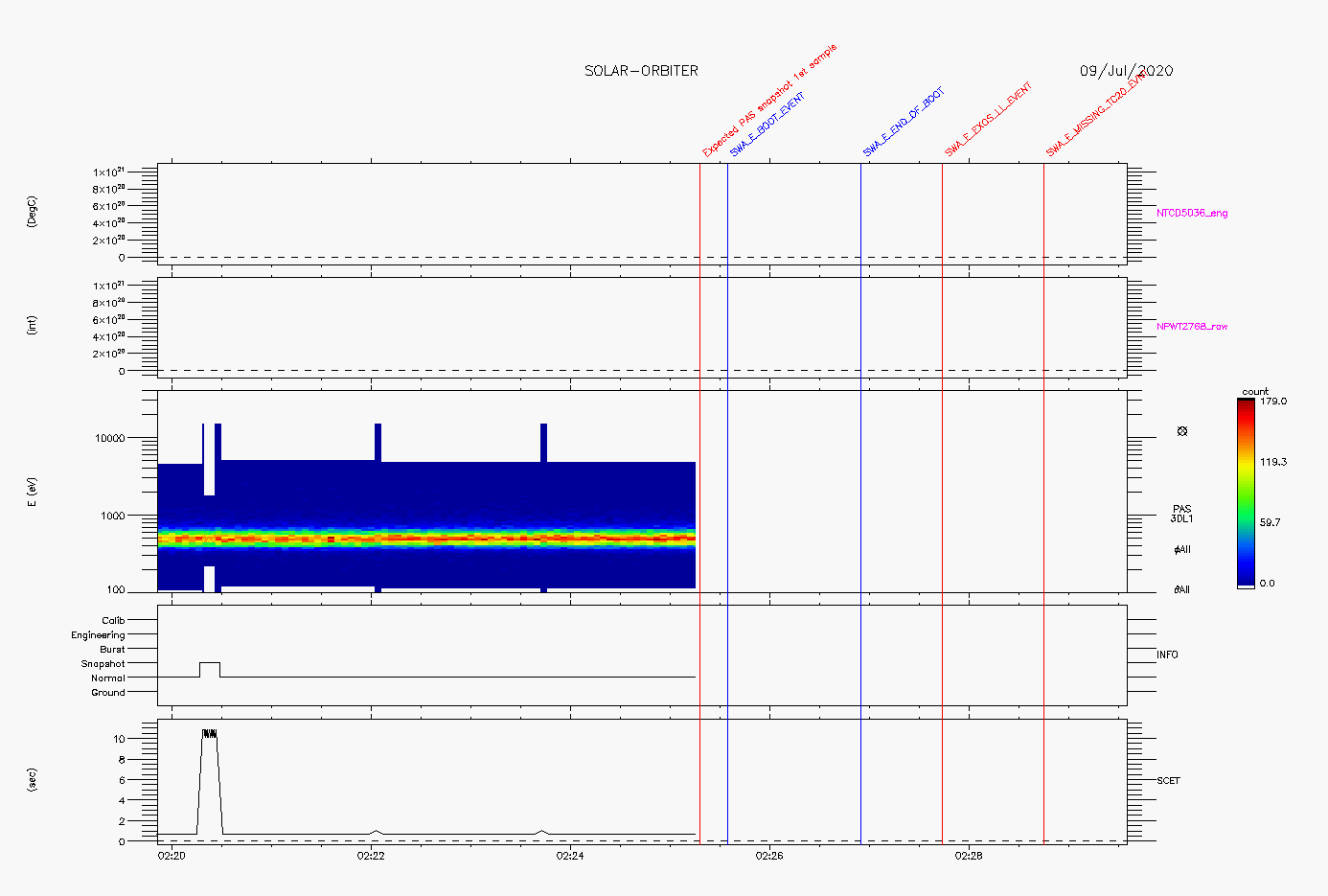Click the Engineering mode label
The height and width of the screenshot is (896, 1328).
pos(98,635)
